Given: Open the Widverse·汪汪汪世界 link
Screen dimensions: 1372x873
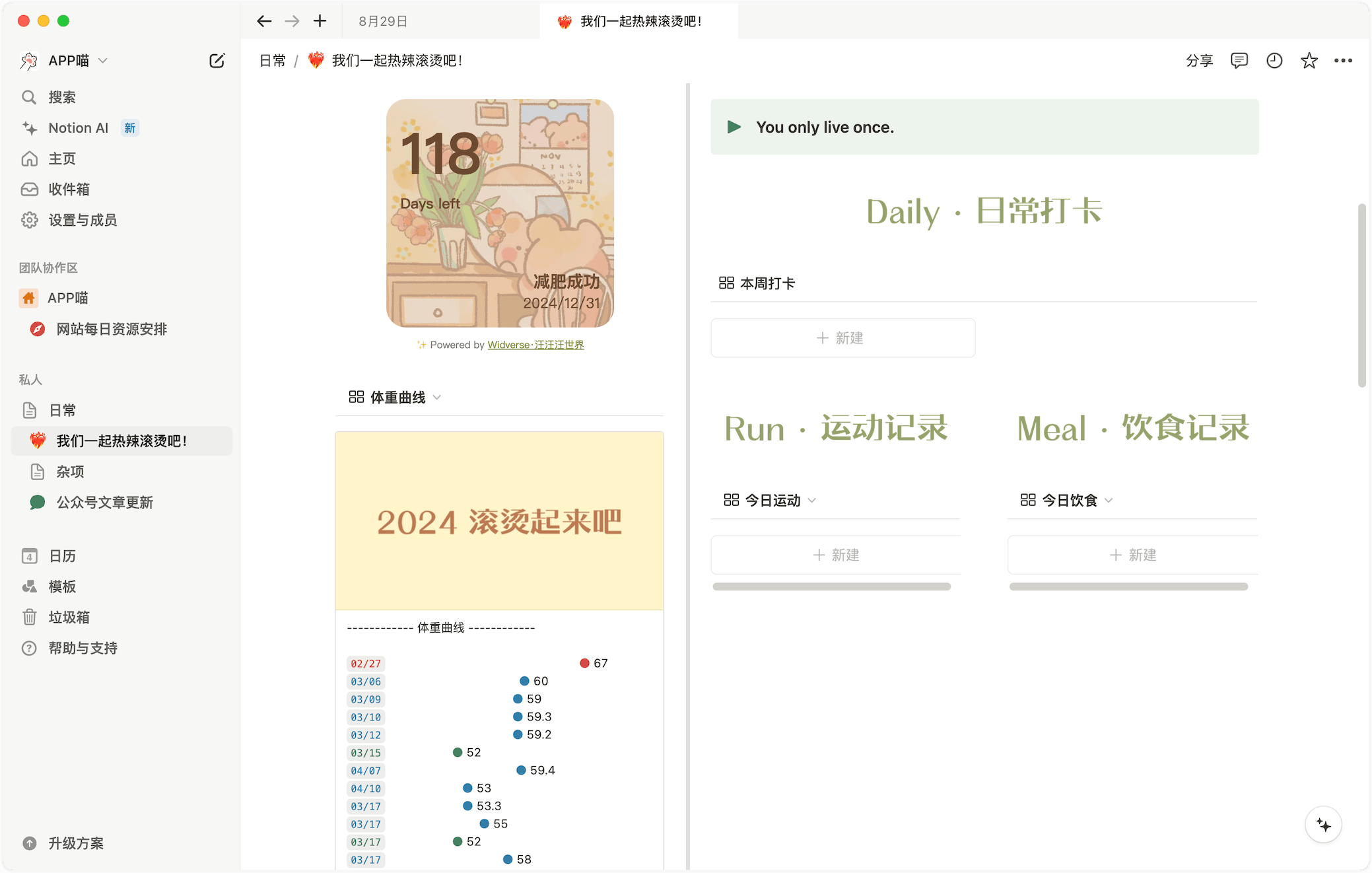Looking at the screenshot, I should point(535,345).
